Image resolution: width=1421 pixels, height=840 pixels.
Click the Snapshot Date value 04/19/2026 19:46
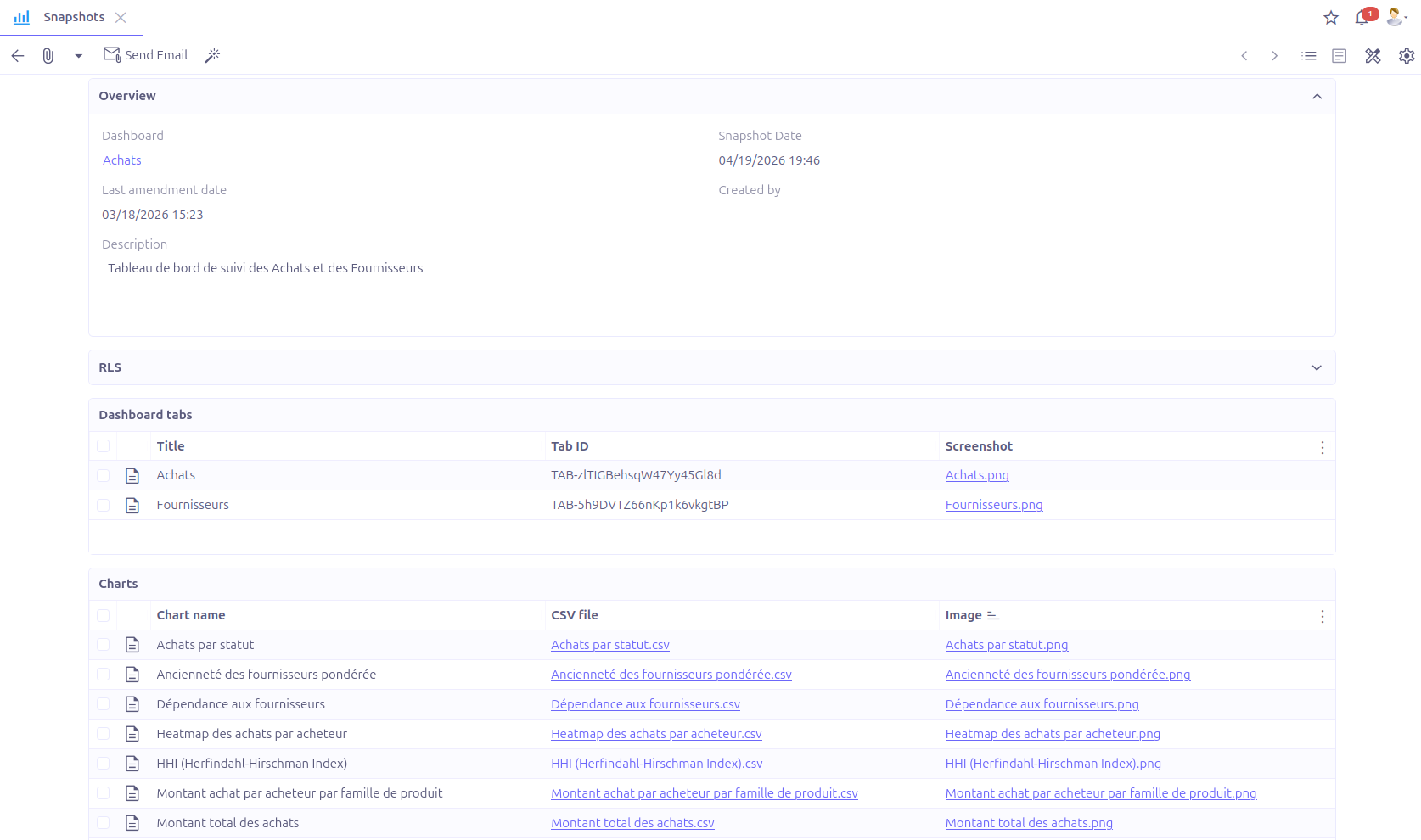pos(769,160)
